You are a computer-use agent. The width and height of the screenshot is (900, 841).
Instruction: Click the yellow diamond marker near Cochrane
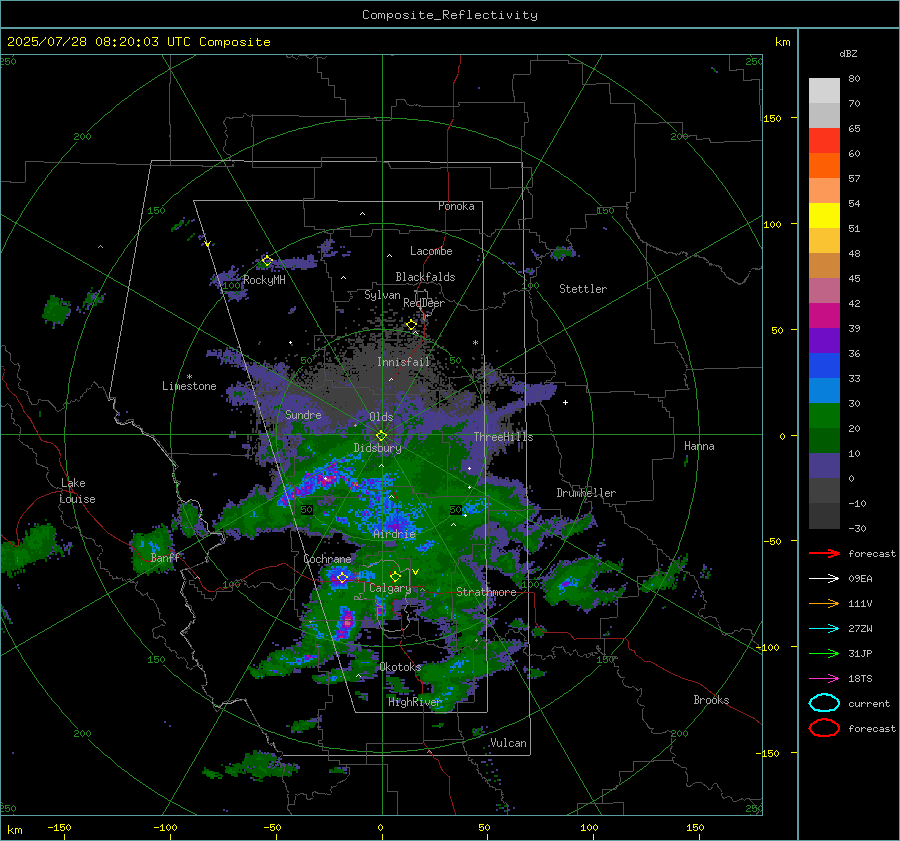343,578
